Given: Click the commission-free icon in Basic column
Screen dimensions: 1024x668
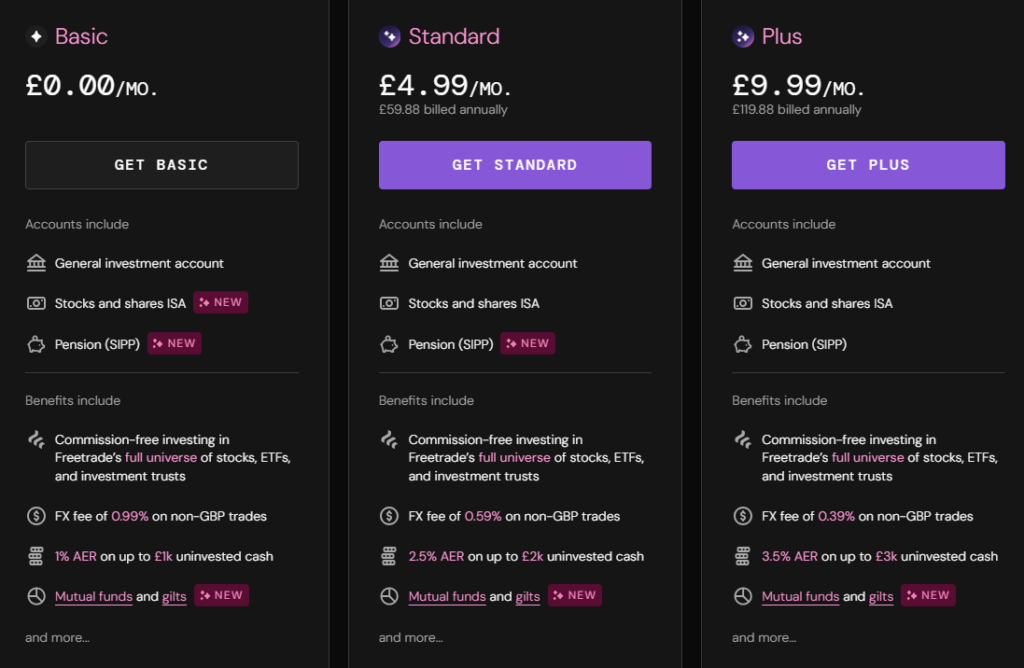Looking at the screenshot, I should point(36,440).
